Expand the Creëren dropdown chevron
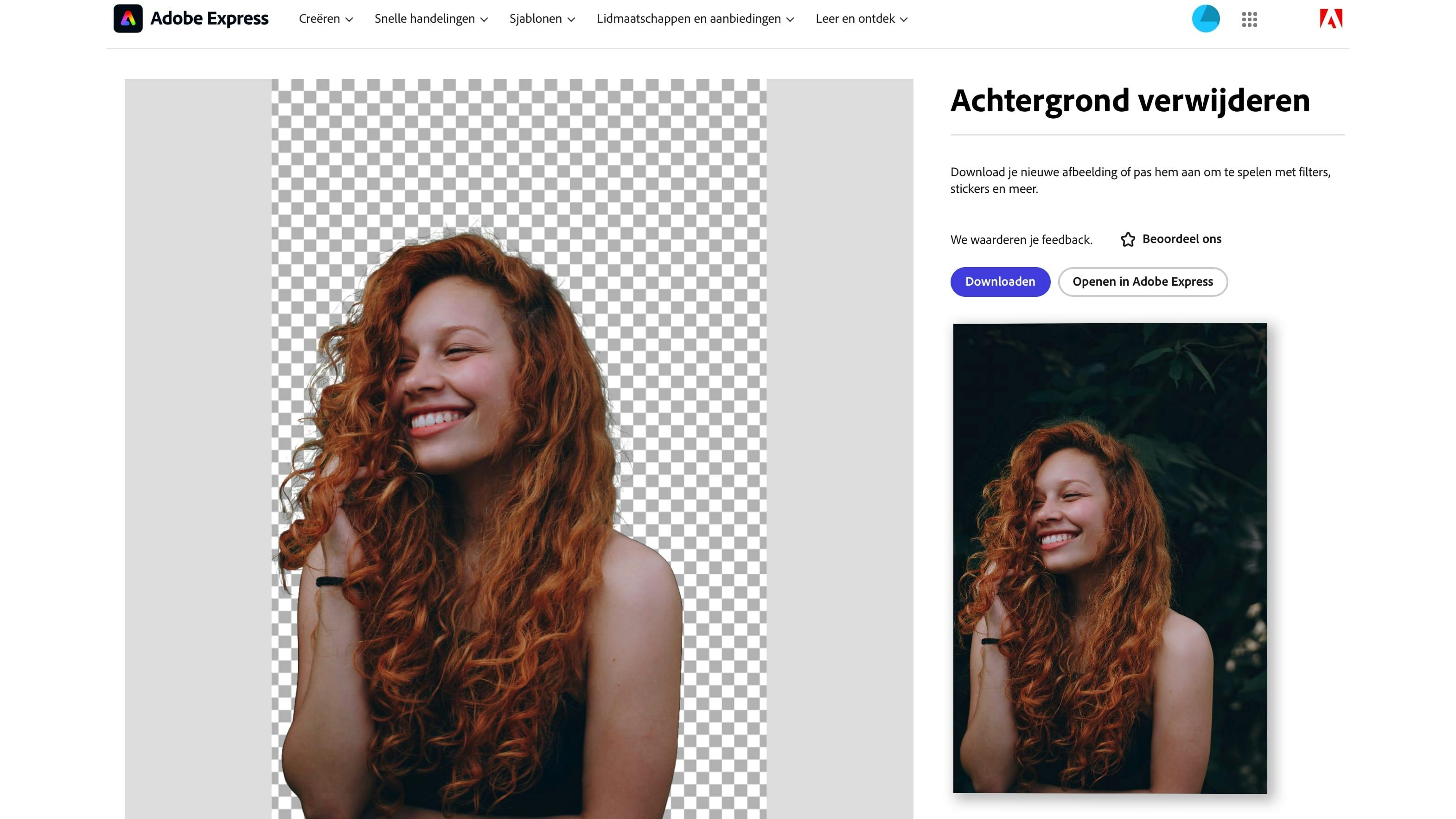1456x819 pixels. [x=349, y=20]
